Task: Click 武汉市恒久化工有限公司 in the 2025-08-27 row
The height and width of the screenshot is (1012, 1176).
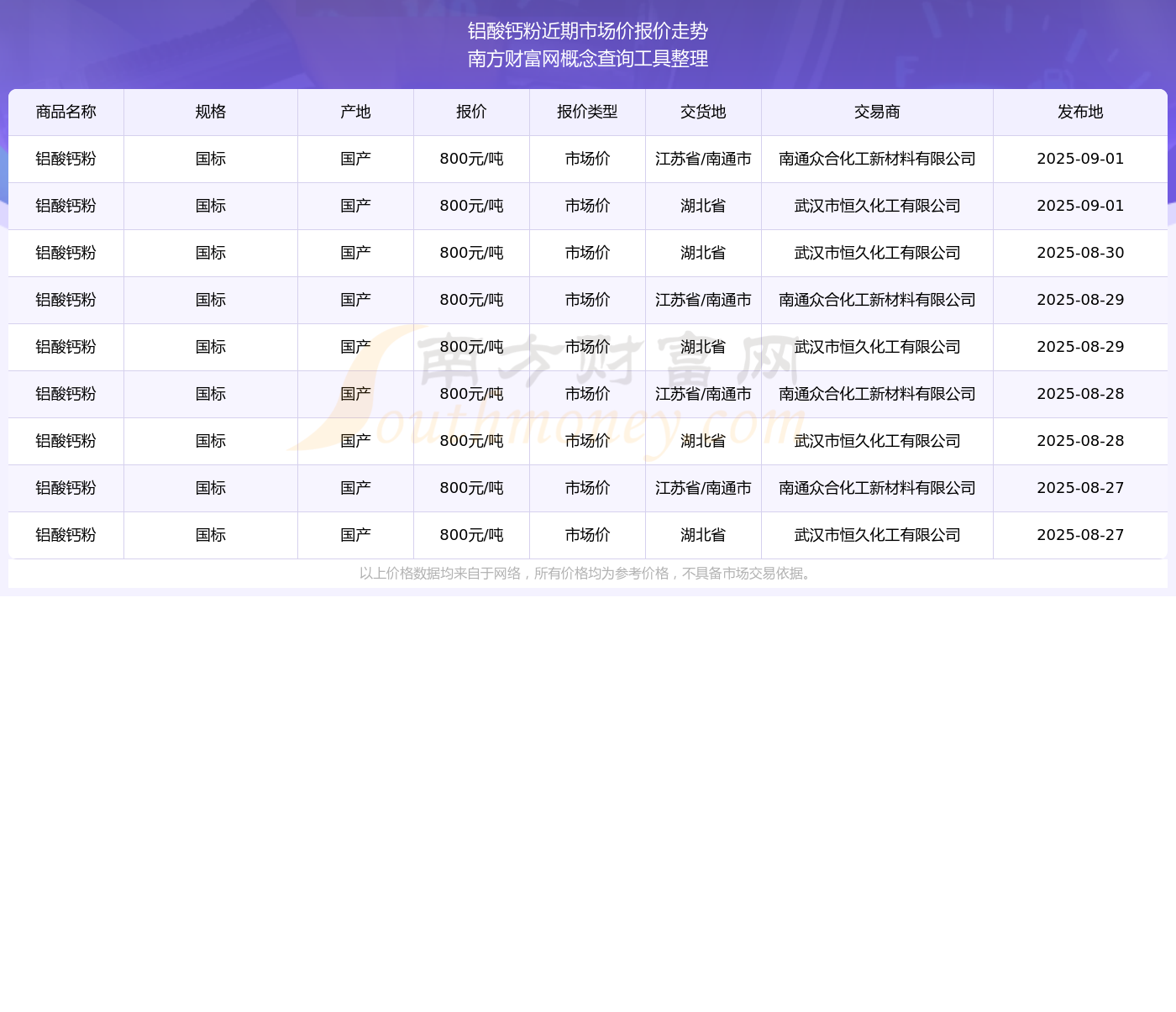Action: tap(877, 535)
